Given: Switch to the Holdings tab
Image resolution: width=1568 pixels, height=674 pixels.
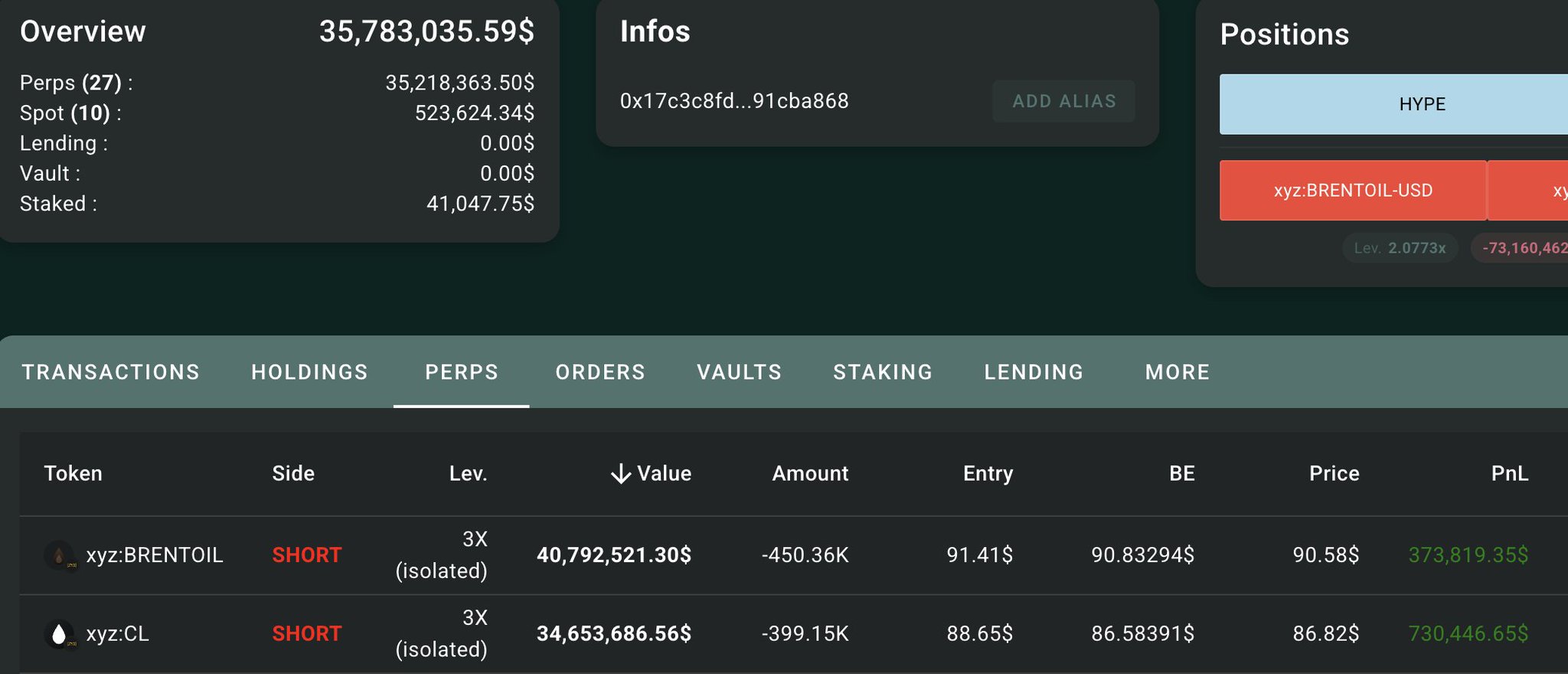Looking at the screenshot, I should tap(309, 372).
